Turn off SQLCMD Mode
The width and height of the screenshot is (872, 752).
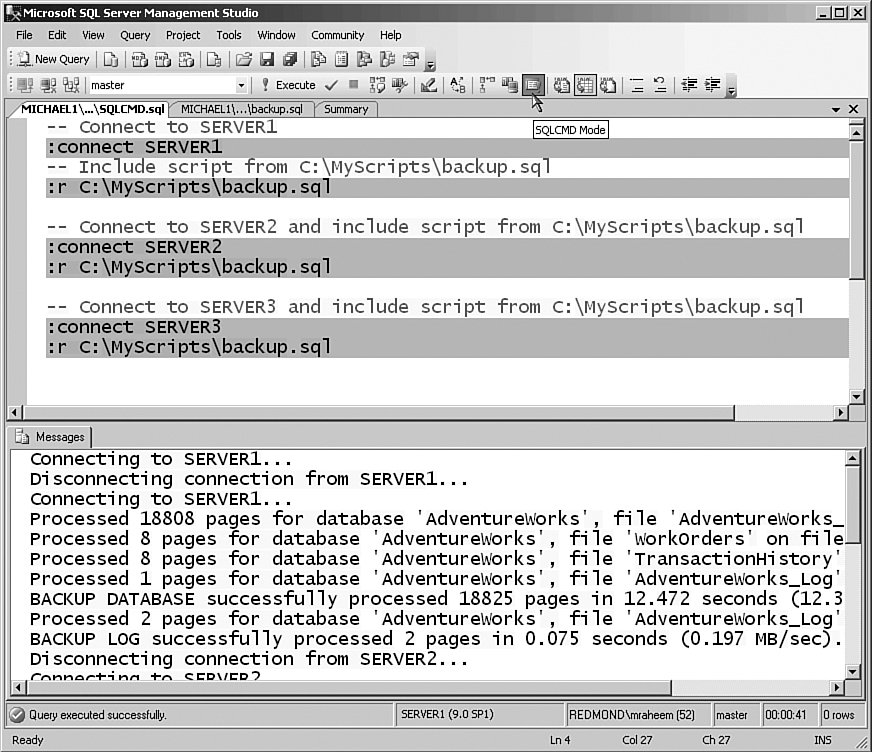[x=533, y=85]
